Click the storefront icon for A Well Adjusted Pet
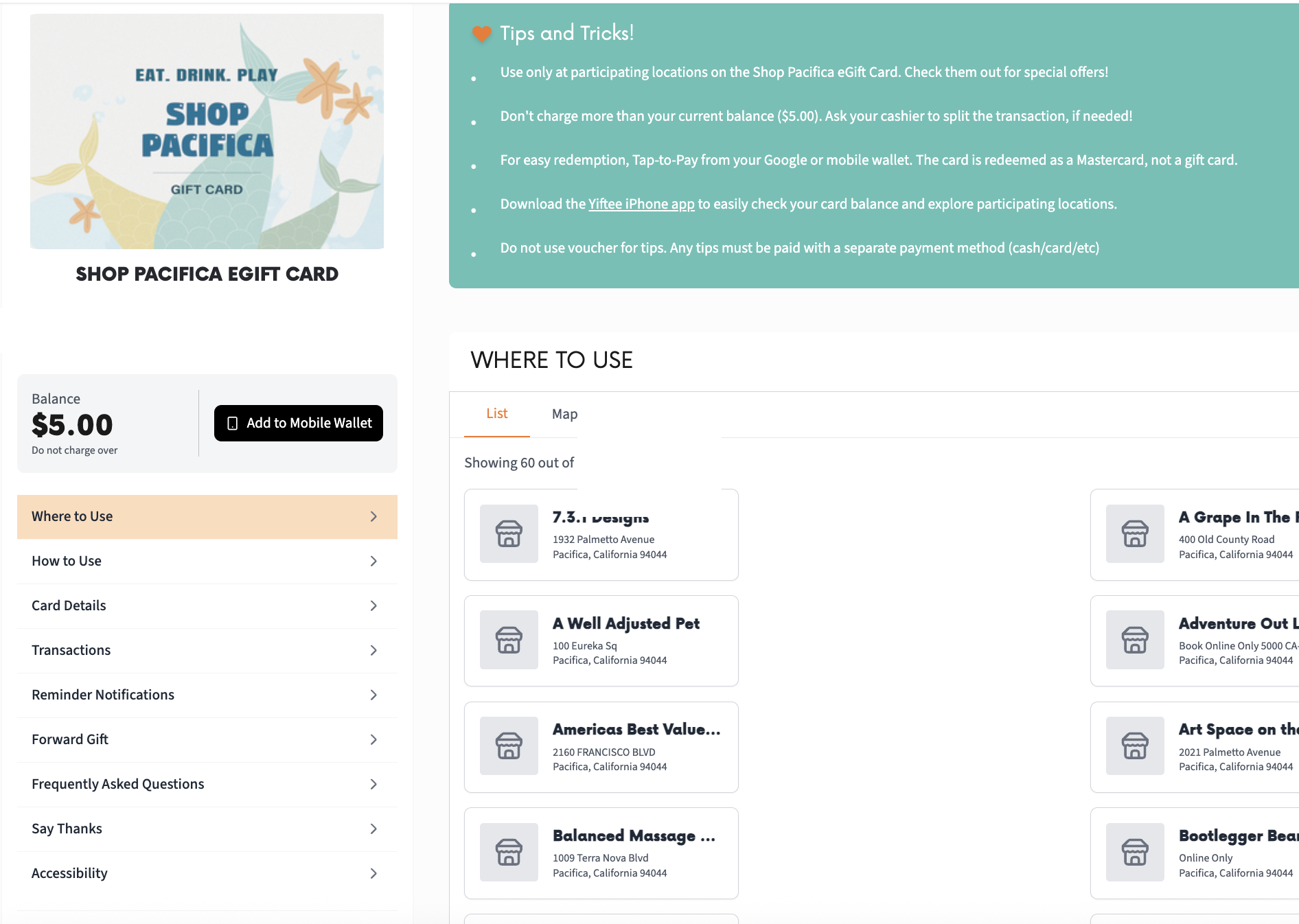 pos(508,640)
